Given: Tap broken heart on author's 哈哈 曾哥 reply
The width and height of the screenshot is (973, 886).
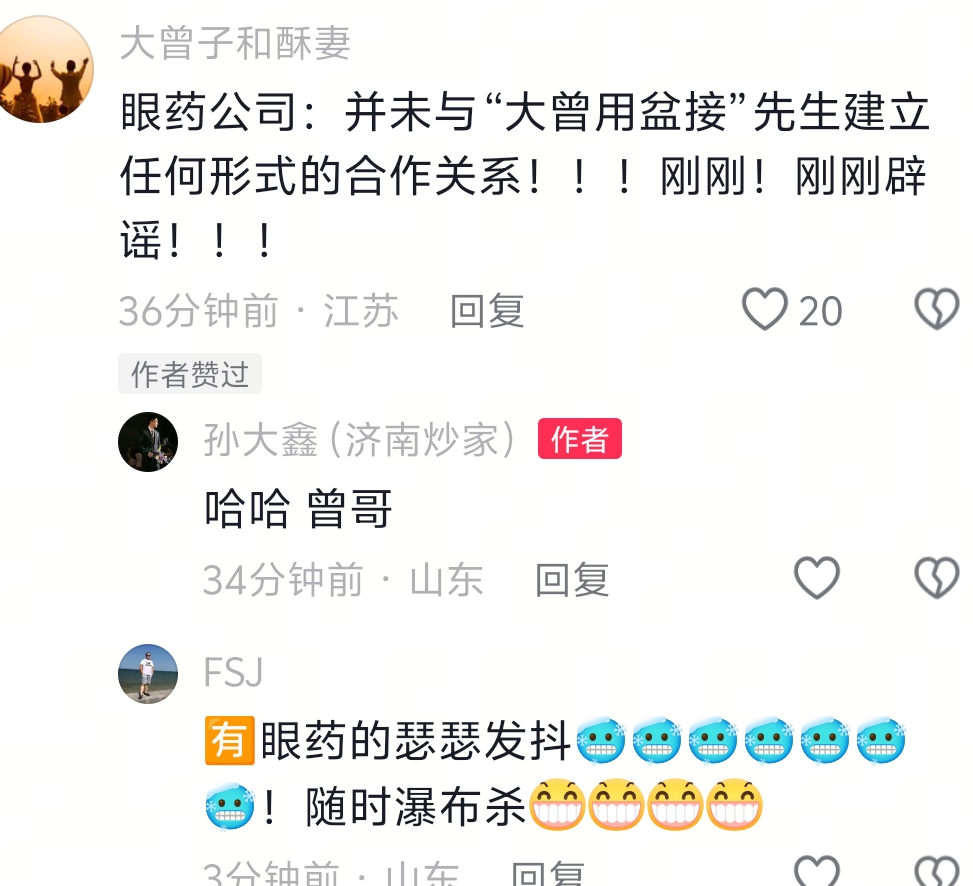Looking at the screenshot, I should pos(938,578).
